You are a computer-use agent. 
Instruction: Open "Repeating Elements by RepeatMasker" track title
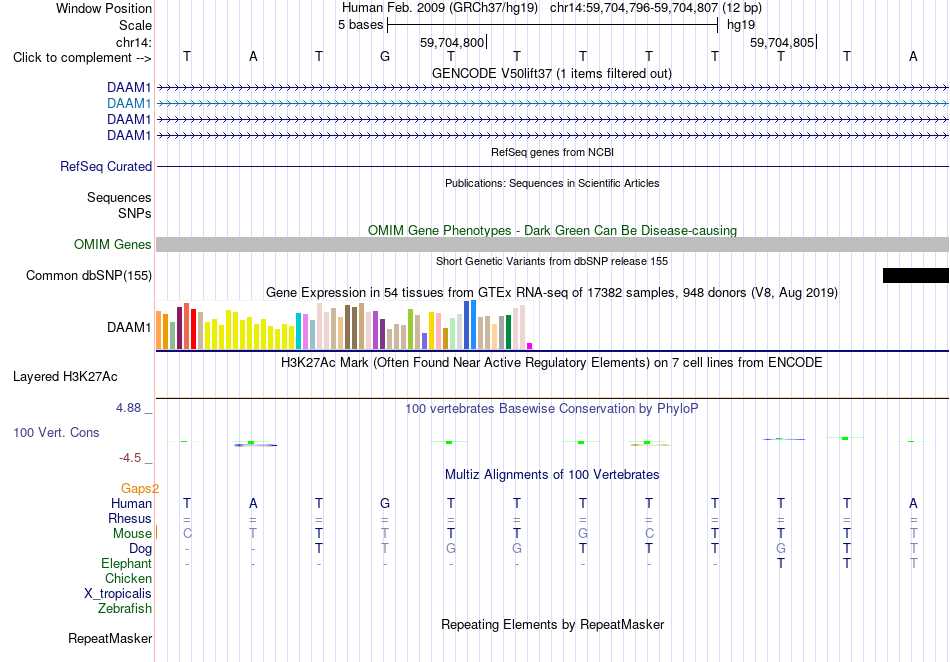552,624
